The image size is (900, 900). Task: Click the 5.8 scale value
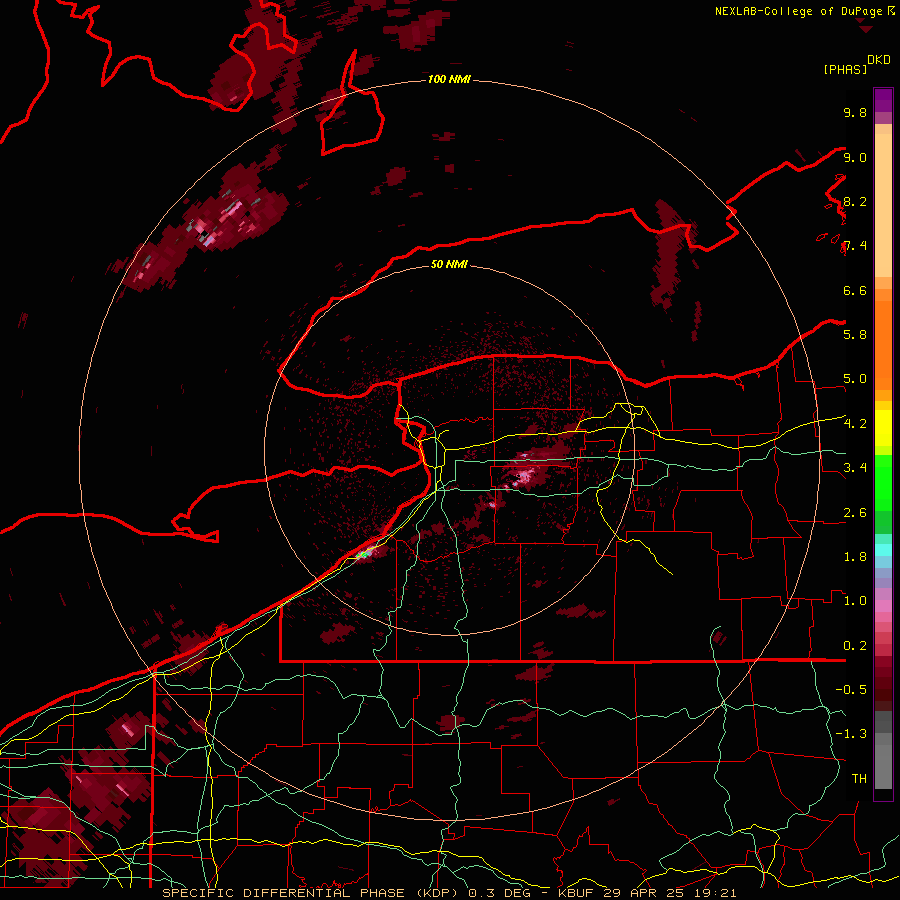coord(855,335)
